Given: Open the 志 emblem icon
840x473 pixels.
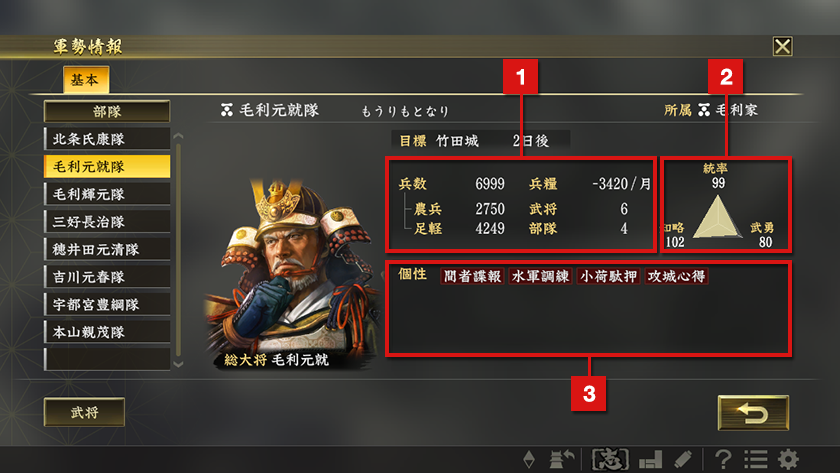Looking at the screenshot, I should click(610, 459).
